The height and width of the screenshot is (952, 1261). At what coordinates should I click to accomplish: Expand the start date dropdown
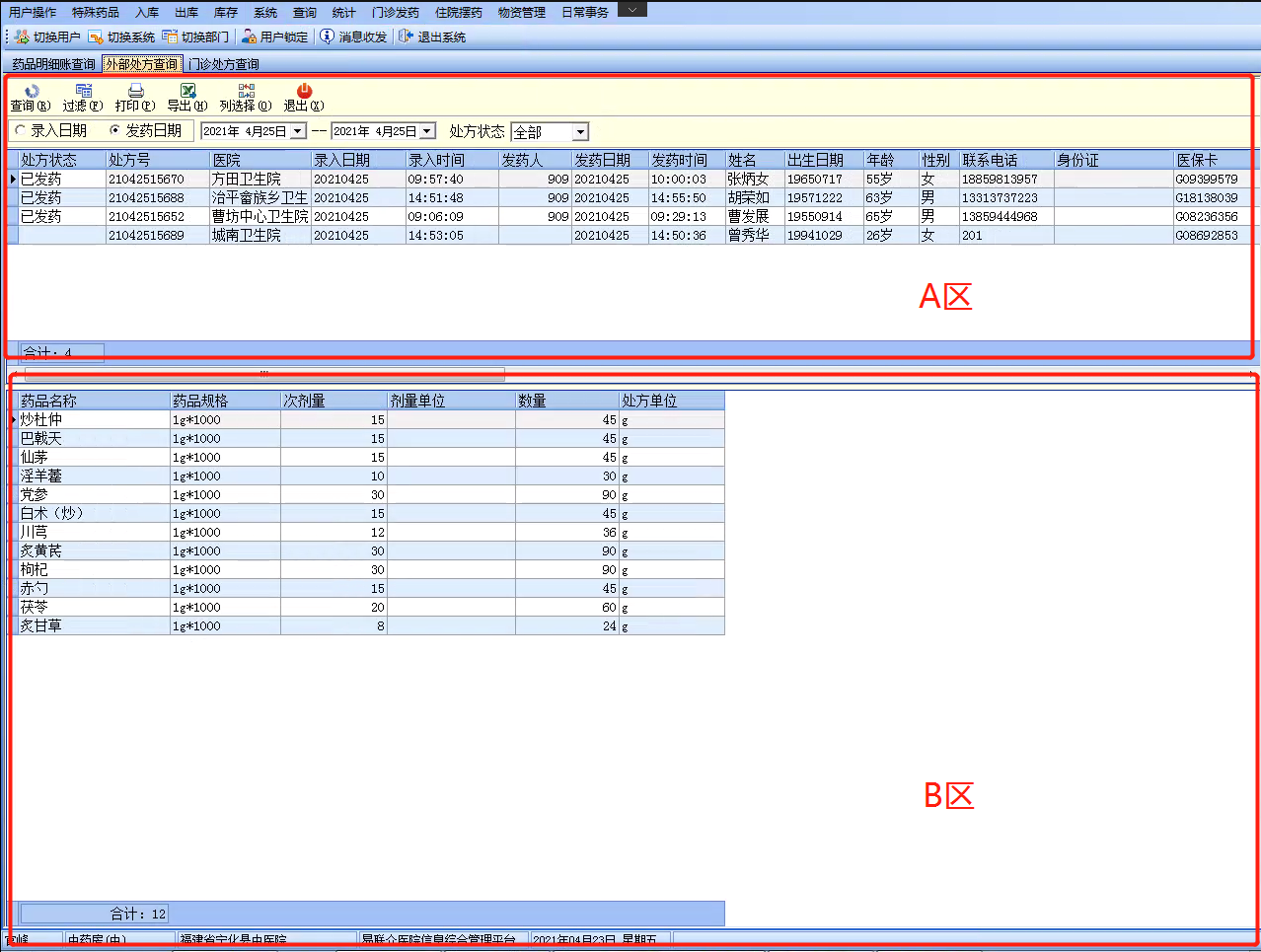(297, 131)
